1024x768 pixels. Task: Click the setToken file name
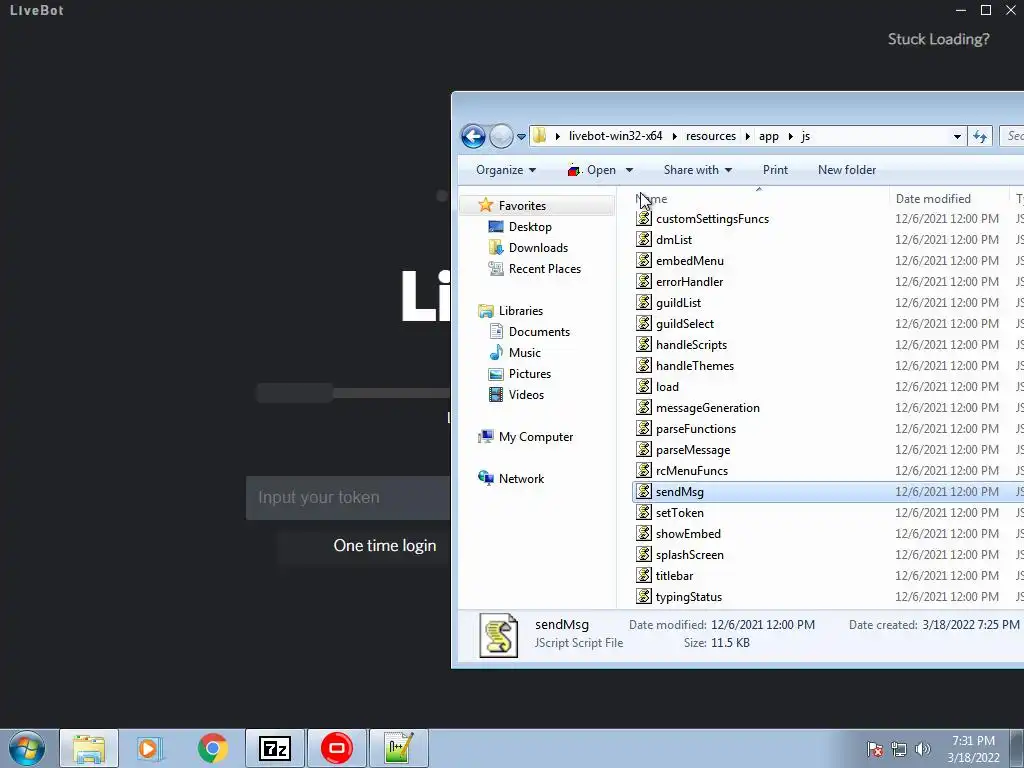pos(680,513)
